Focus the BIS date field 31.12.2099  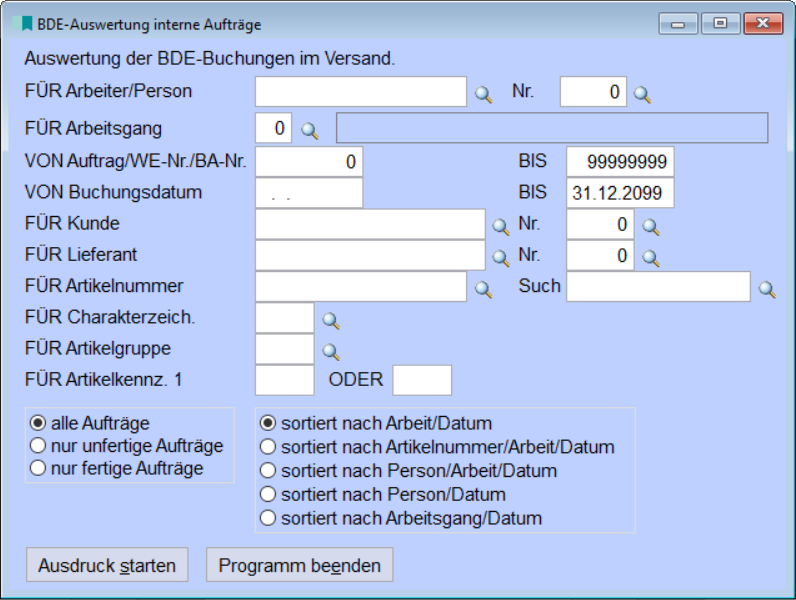click(x=620, y=193)
